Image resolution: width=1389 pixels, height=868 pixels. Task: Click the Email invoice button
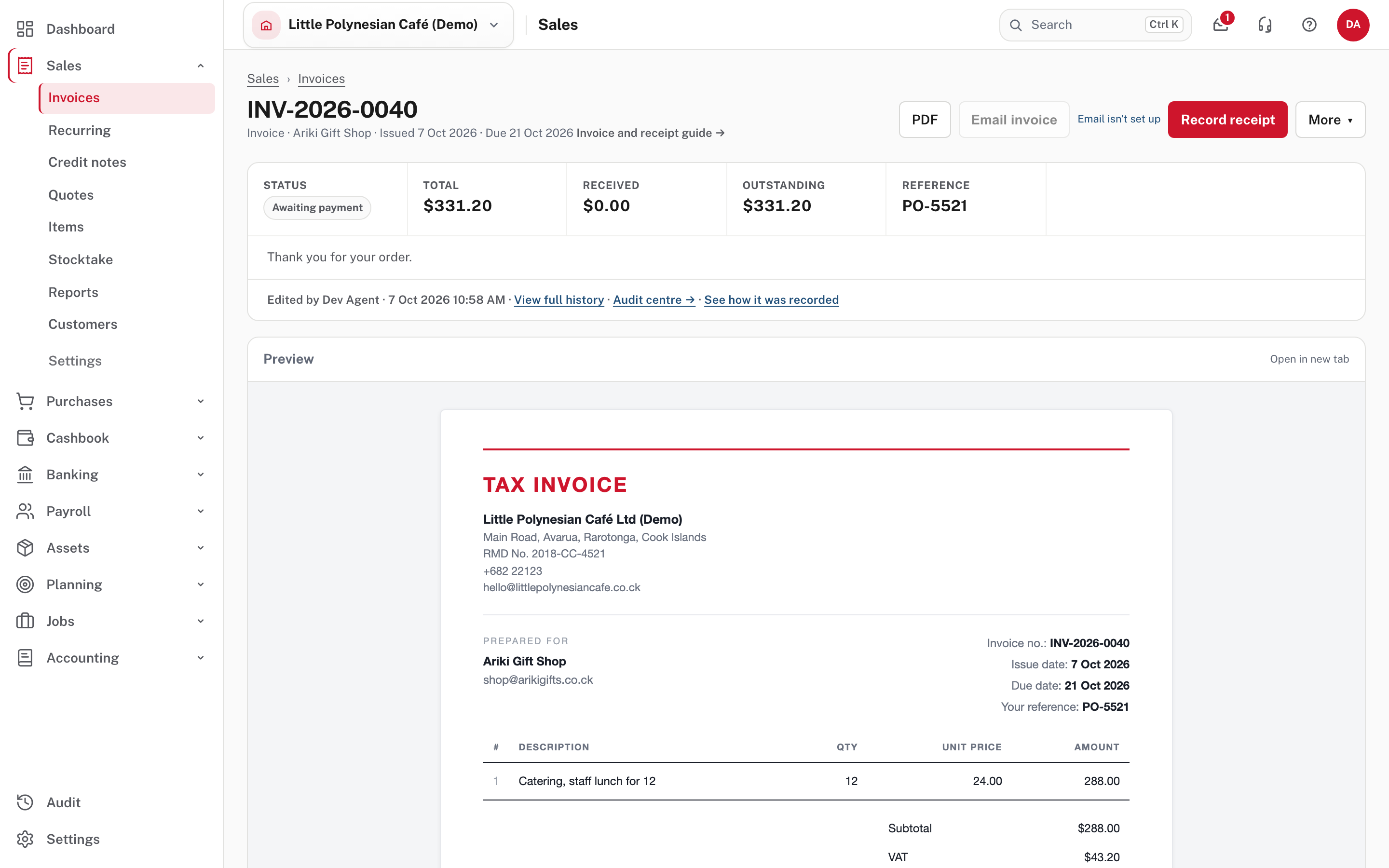(1014, 120)
